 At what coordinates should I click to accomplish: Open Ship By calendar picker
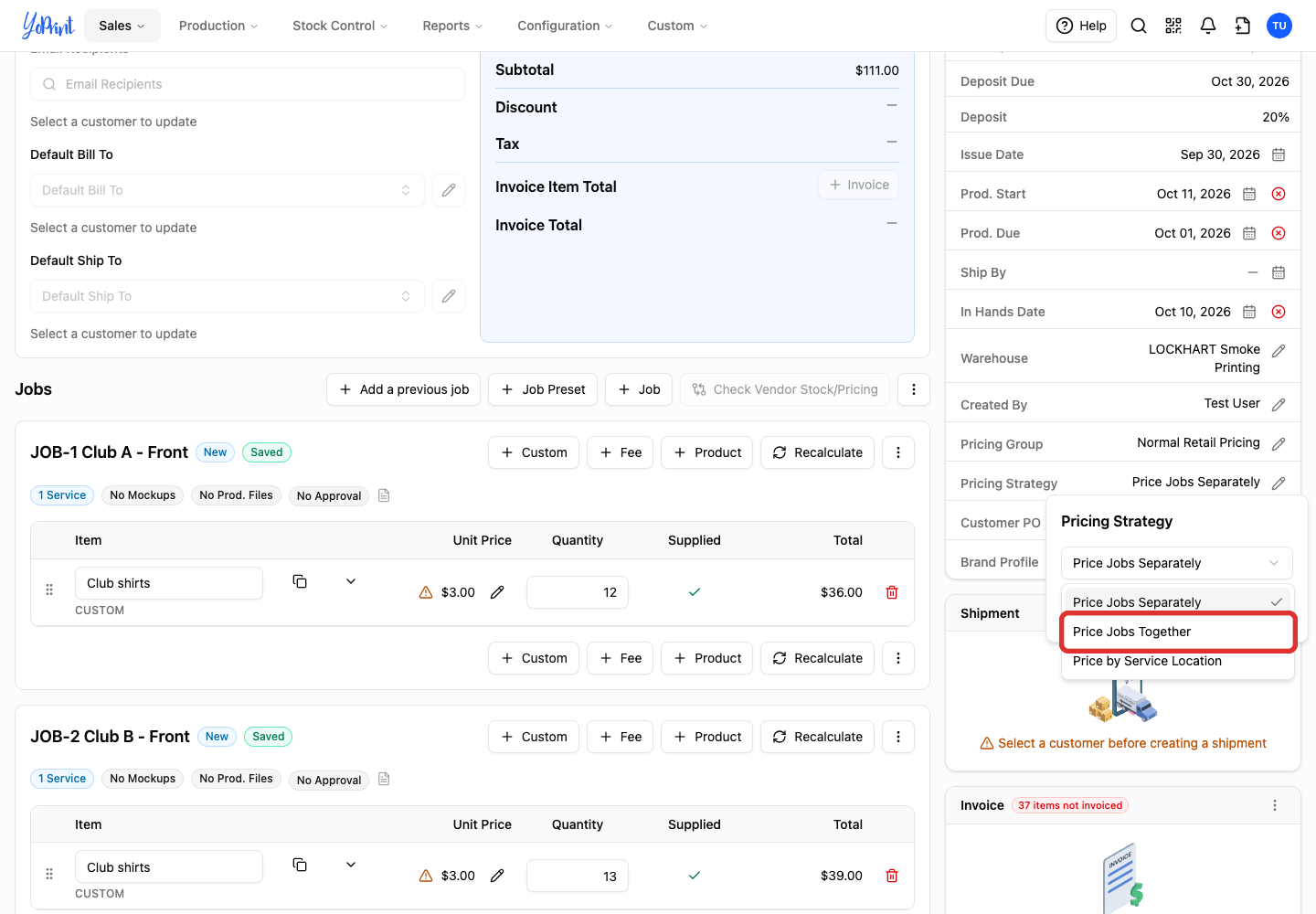click(1279, 272)
